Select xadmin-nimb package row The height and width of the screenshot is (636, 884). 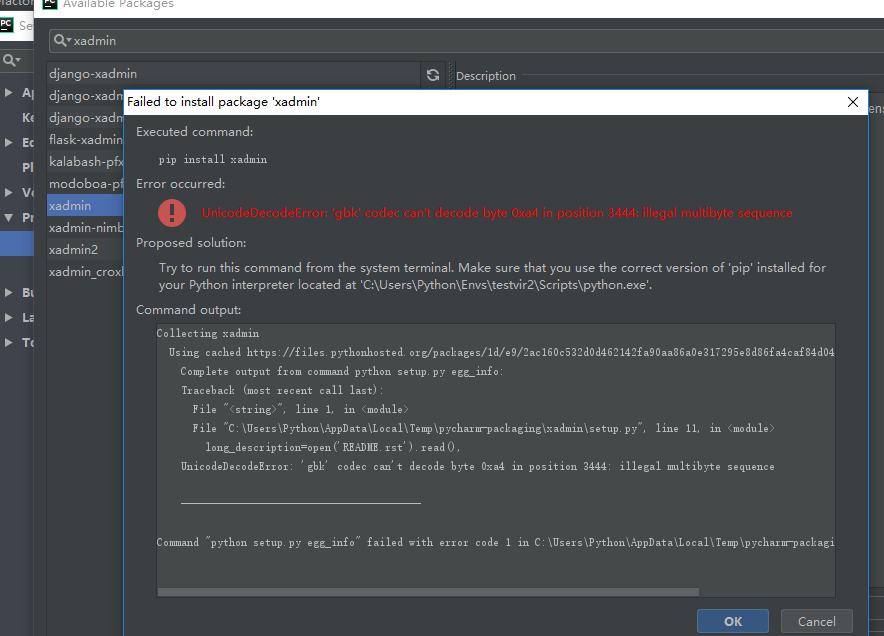click(85, 227)
